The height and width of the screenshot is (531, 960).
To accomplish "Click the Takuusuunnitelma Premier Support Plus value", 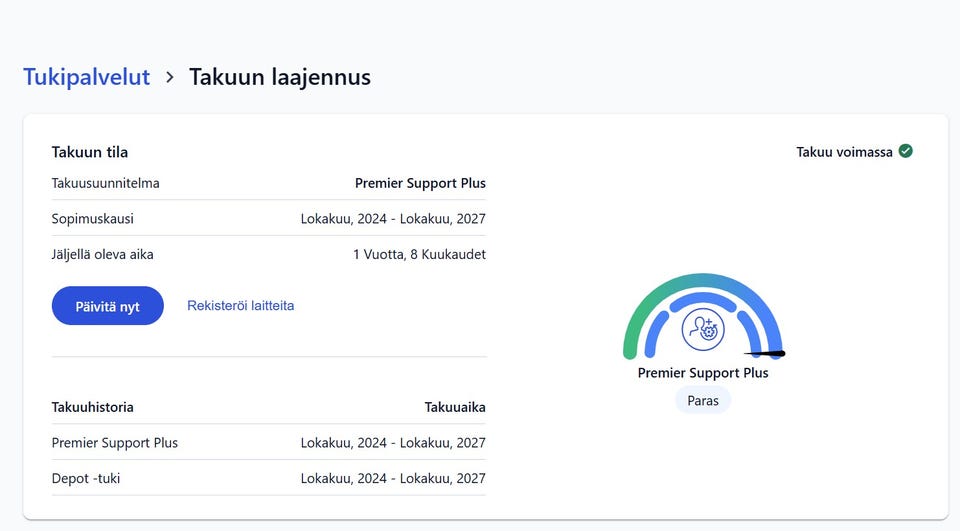I will (420, 183).
